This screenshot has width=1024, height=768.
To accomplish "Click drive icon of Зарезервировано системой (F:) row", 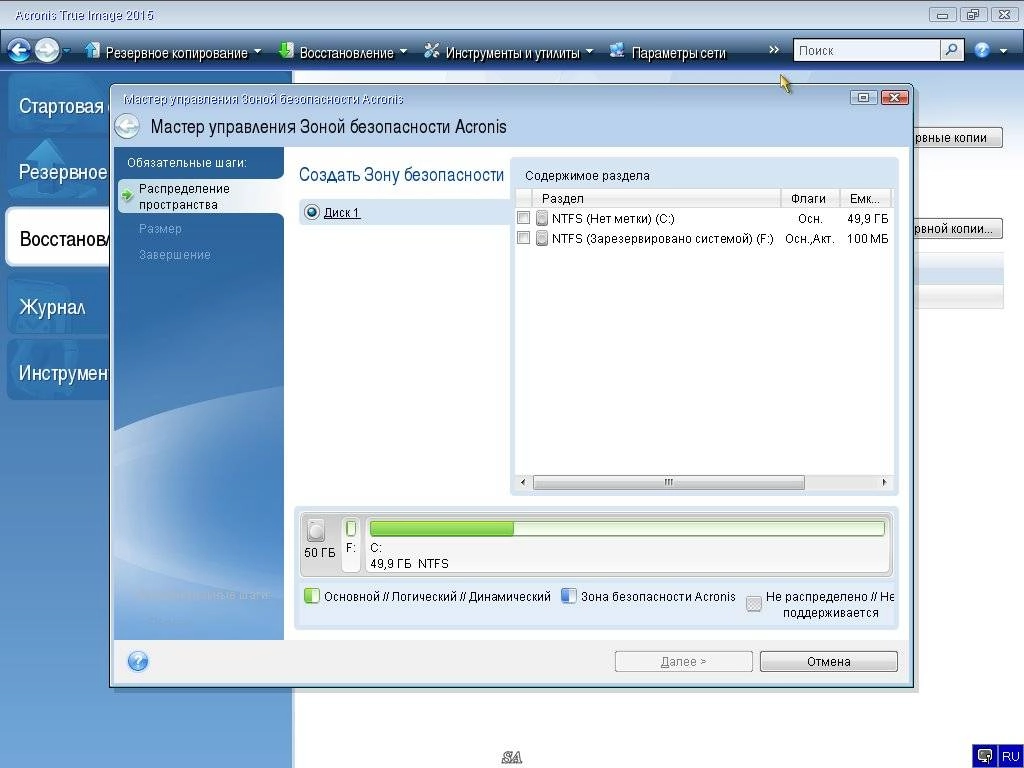I will (x=541, y=238).
